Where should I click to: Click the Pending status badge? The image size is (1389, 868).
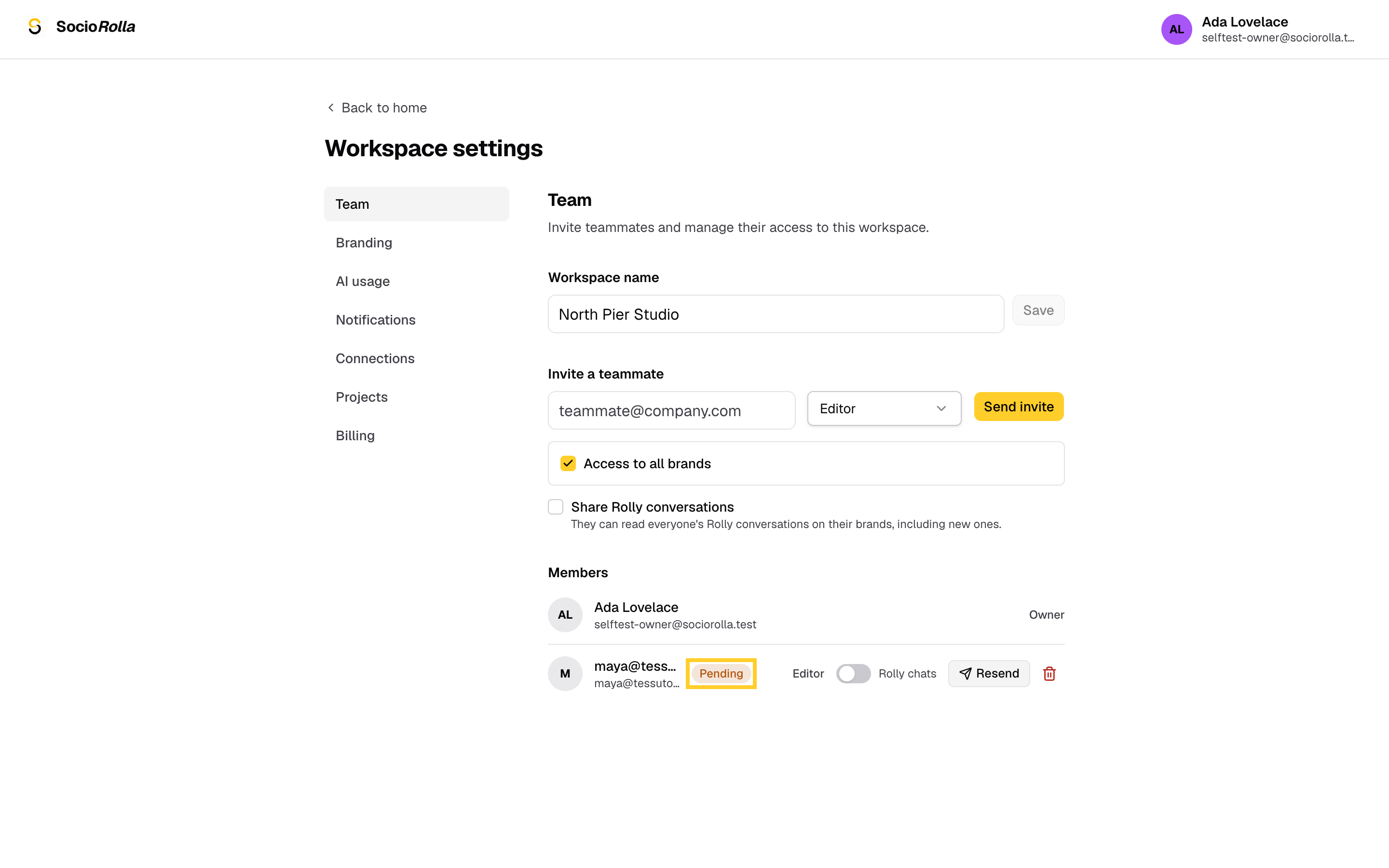(721, 673)
